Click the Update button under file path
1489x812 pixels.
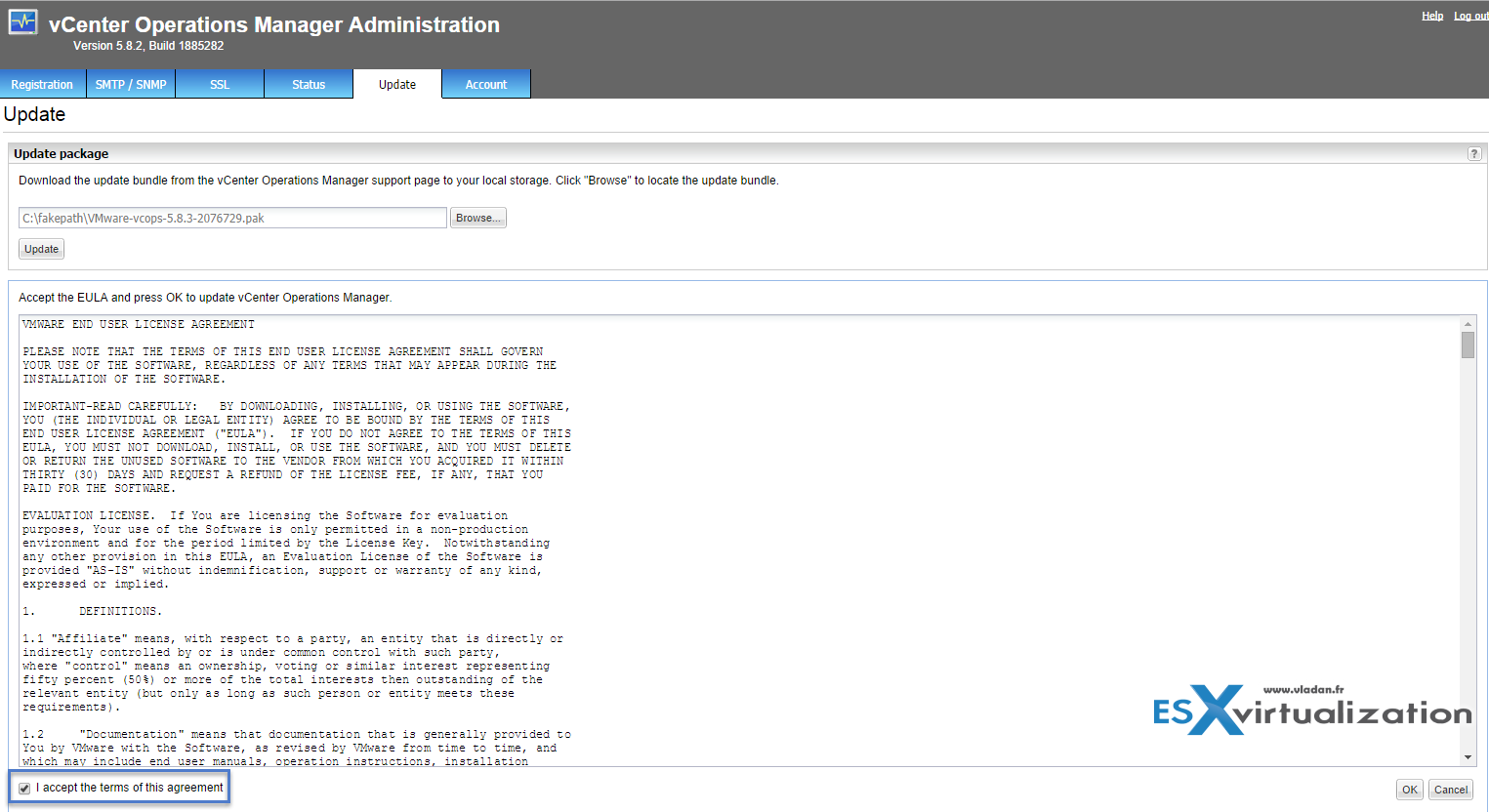point(42,249)
